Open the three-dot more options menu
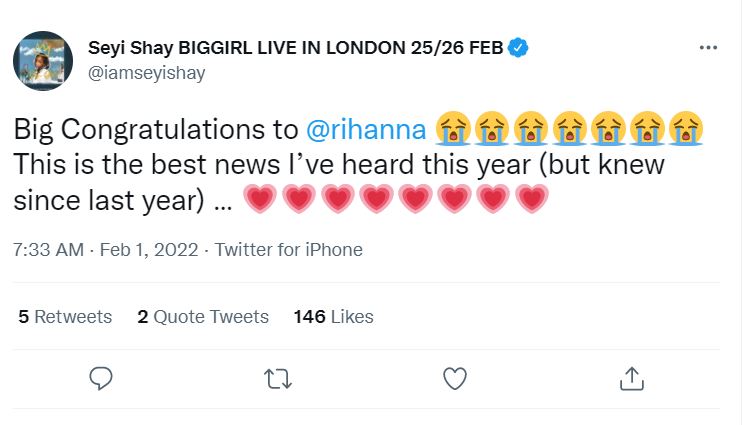 coord(708,48)
